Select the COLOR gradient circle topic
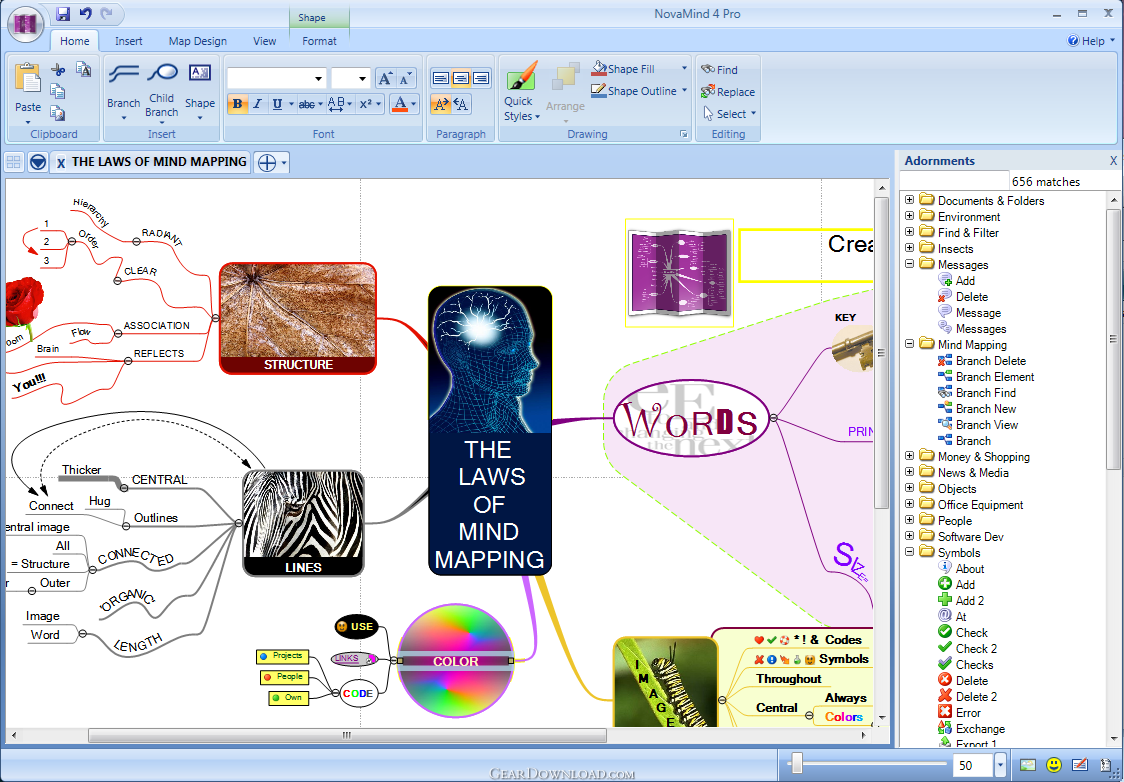The height and width of the screenshot is (782, 1124). tap(456, 660)
